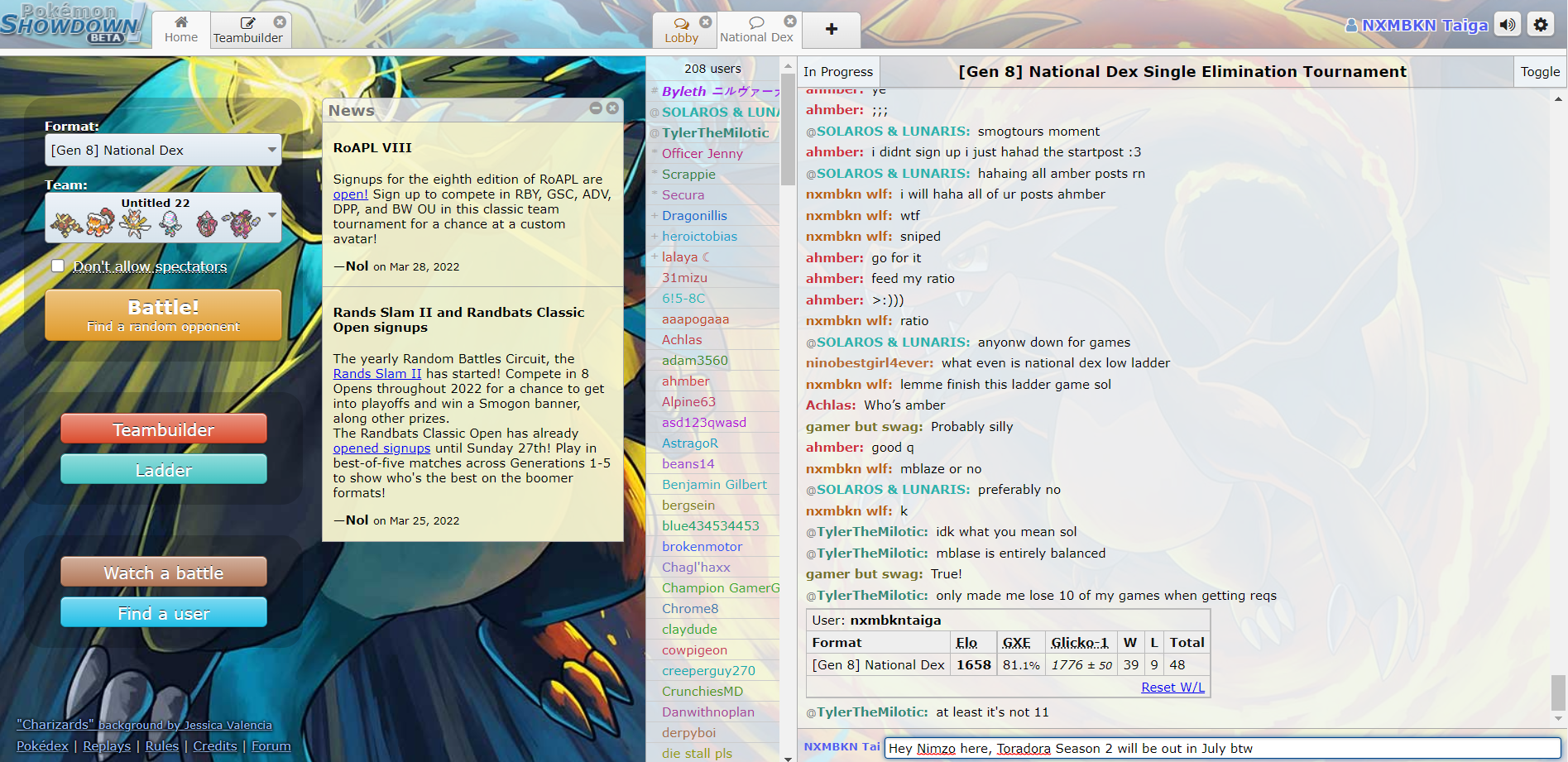This screenshot has width=1568, height=762.
Task: Open a new tab with the plus icon
Action: [831, 30]
